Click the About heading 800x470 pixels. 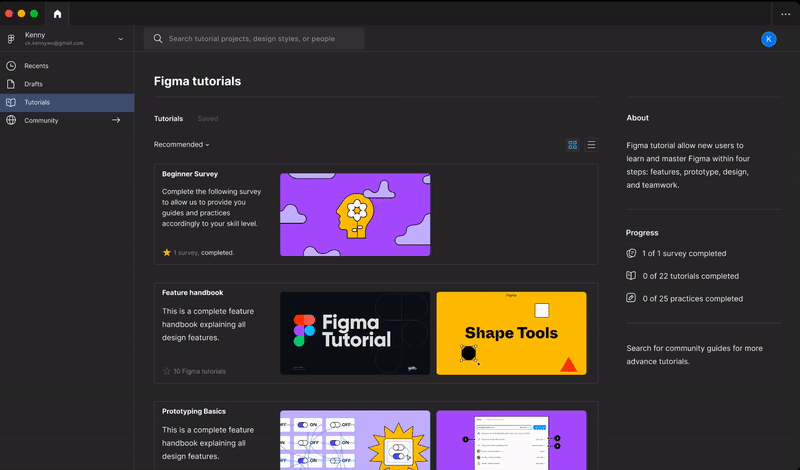tap(638, 118)
